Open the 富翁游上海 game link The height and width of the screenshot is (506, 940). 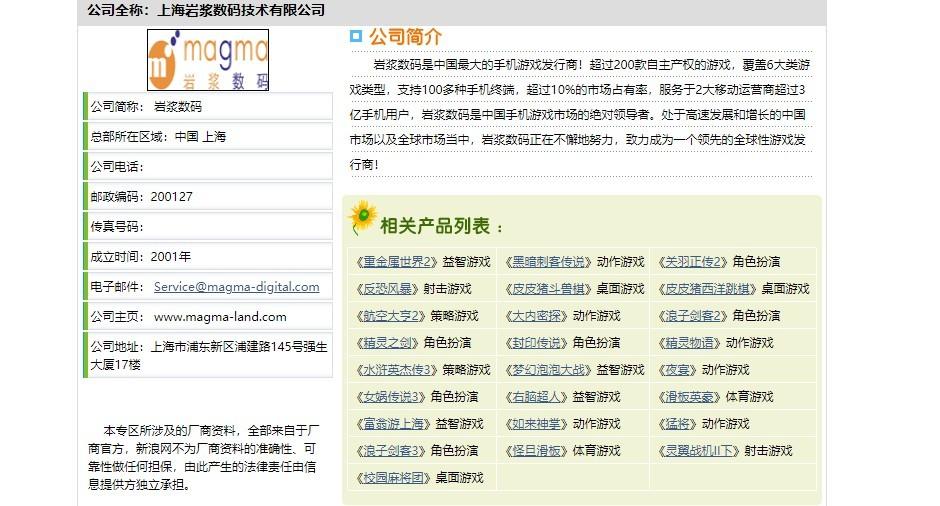point(394,423)
